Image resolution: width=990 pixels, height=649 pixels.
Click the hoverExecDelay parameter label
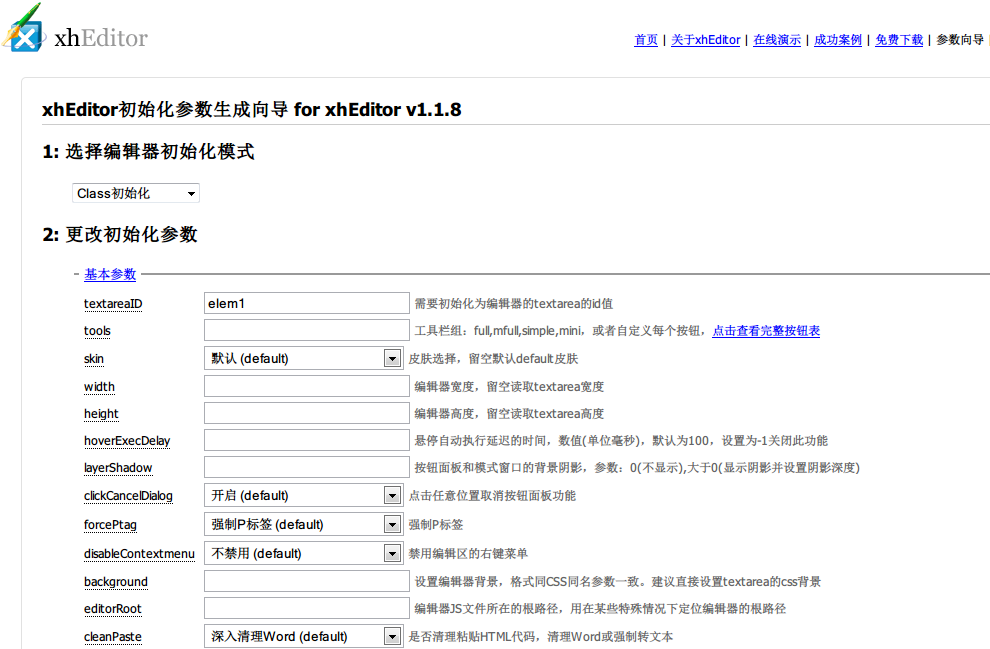click(127, 441)
